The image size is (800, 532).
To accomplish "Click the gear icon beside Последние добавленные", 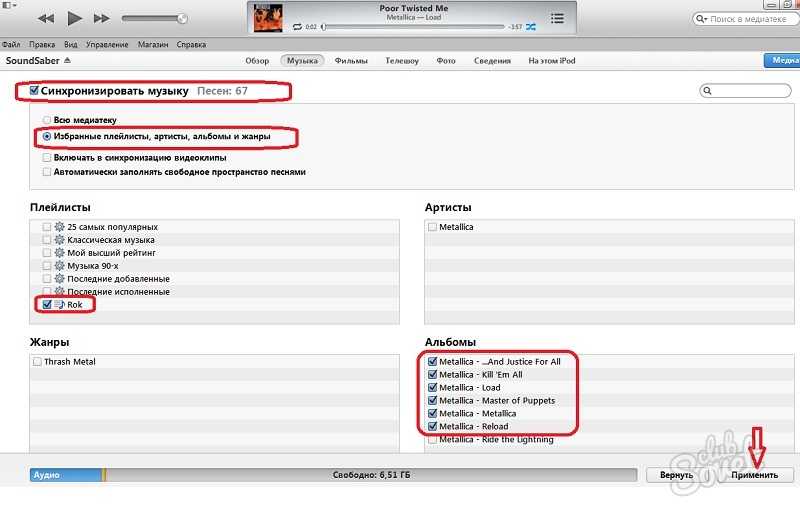I will [60, 278].
